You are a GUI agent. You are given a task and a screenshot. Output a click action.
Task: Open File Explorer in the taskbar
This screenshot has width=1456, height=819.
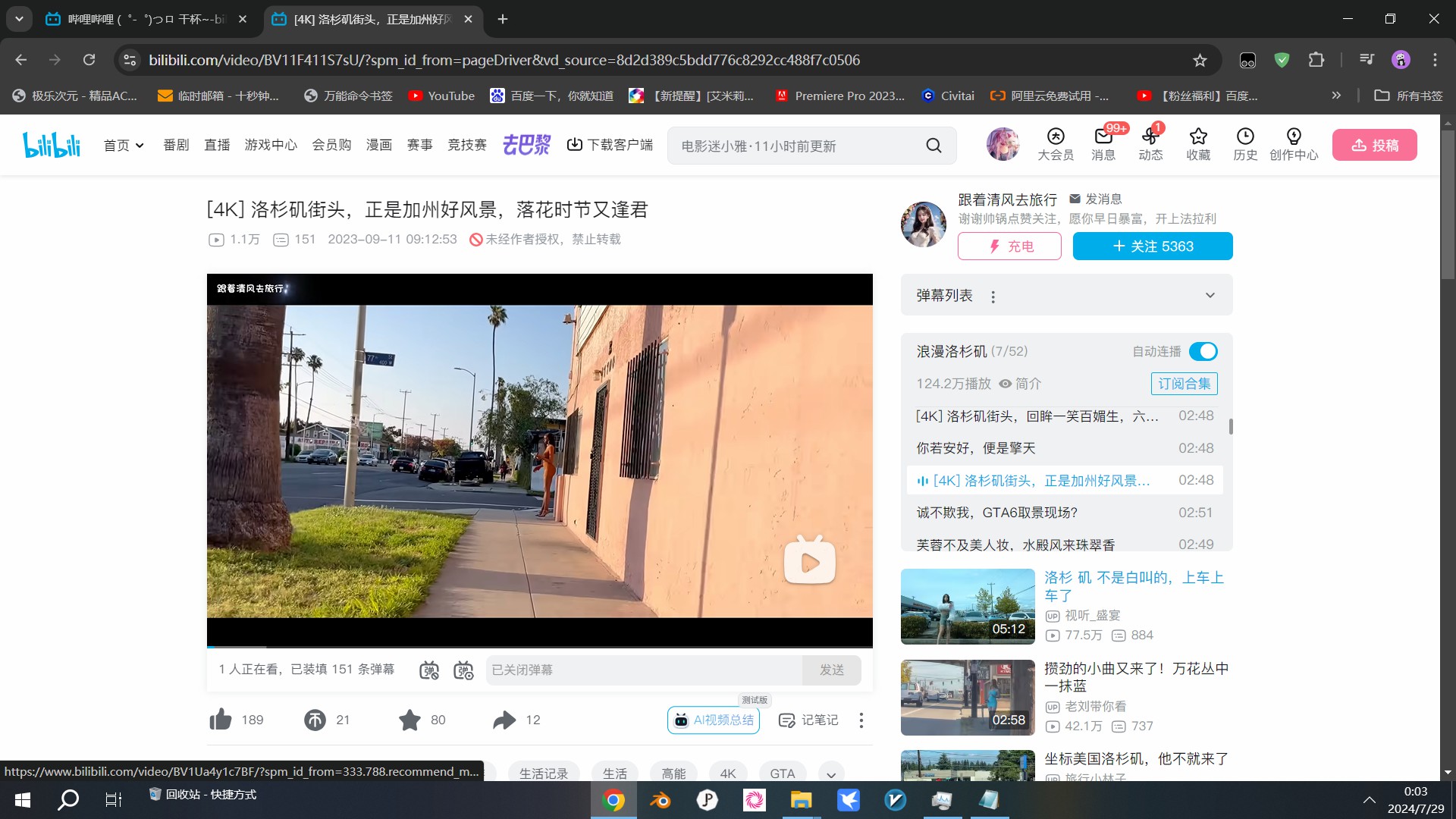coord(802,800)
